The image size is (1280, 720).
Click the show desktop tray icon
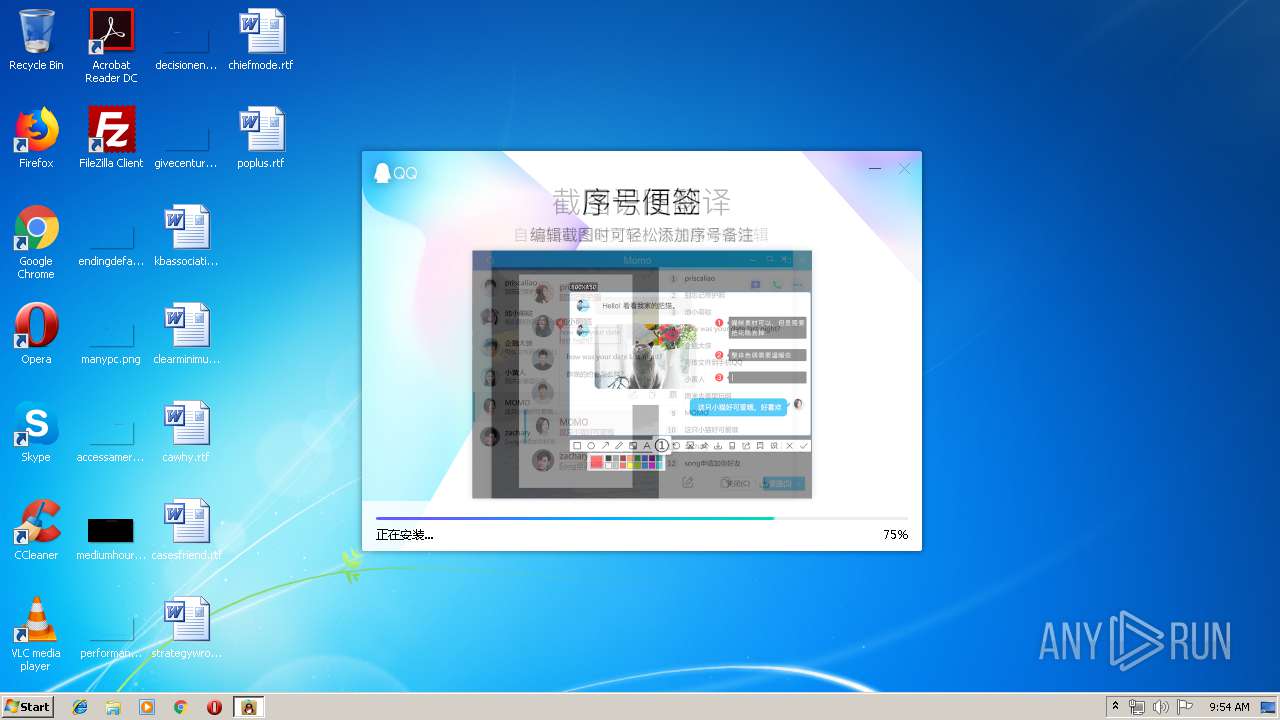pos(1269,707)
